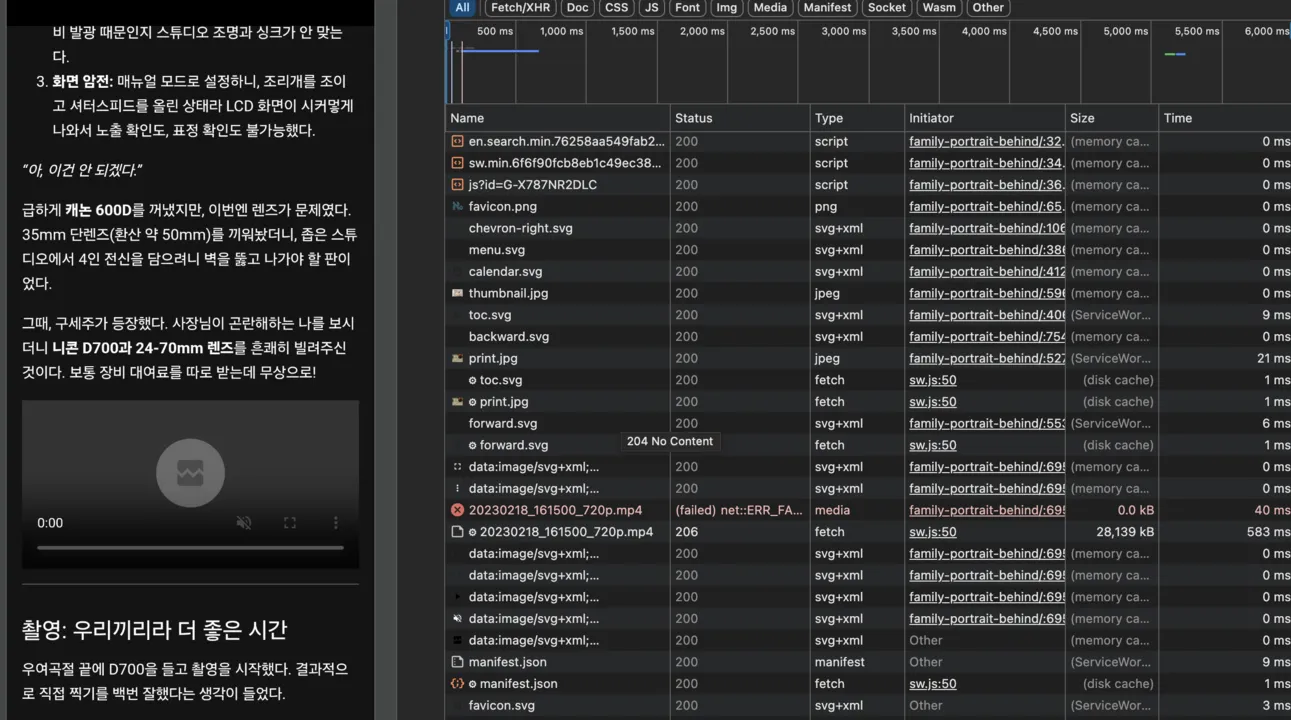1291x720 pixels.
Task: Enable the Img filter chip
Action: (727, 7)
